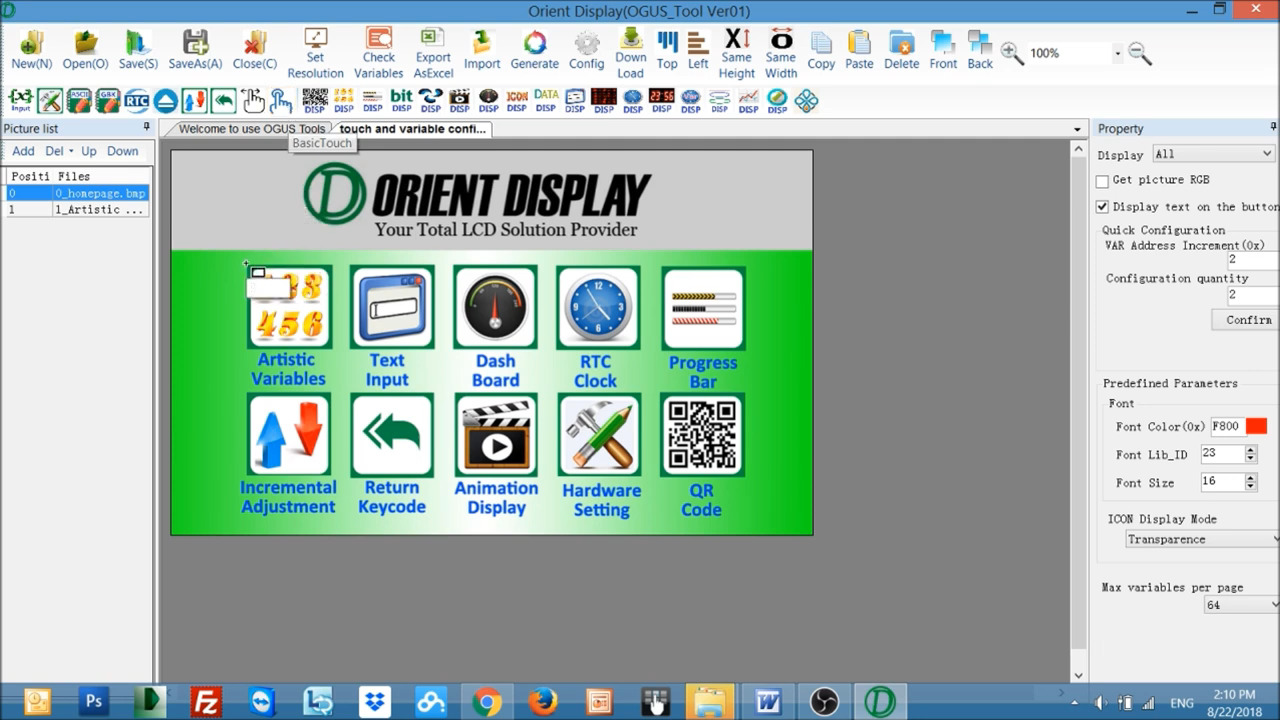Select the incremental adjustment arrows tool
This screenshot has height=720, width=1280.
195,100
